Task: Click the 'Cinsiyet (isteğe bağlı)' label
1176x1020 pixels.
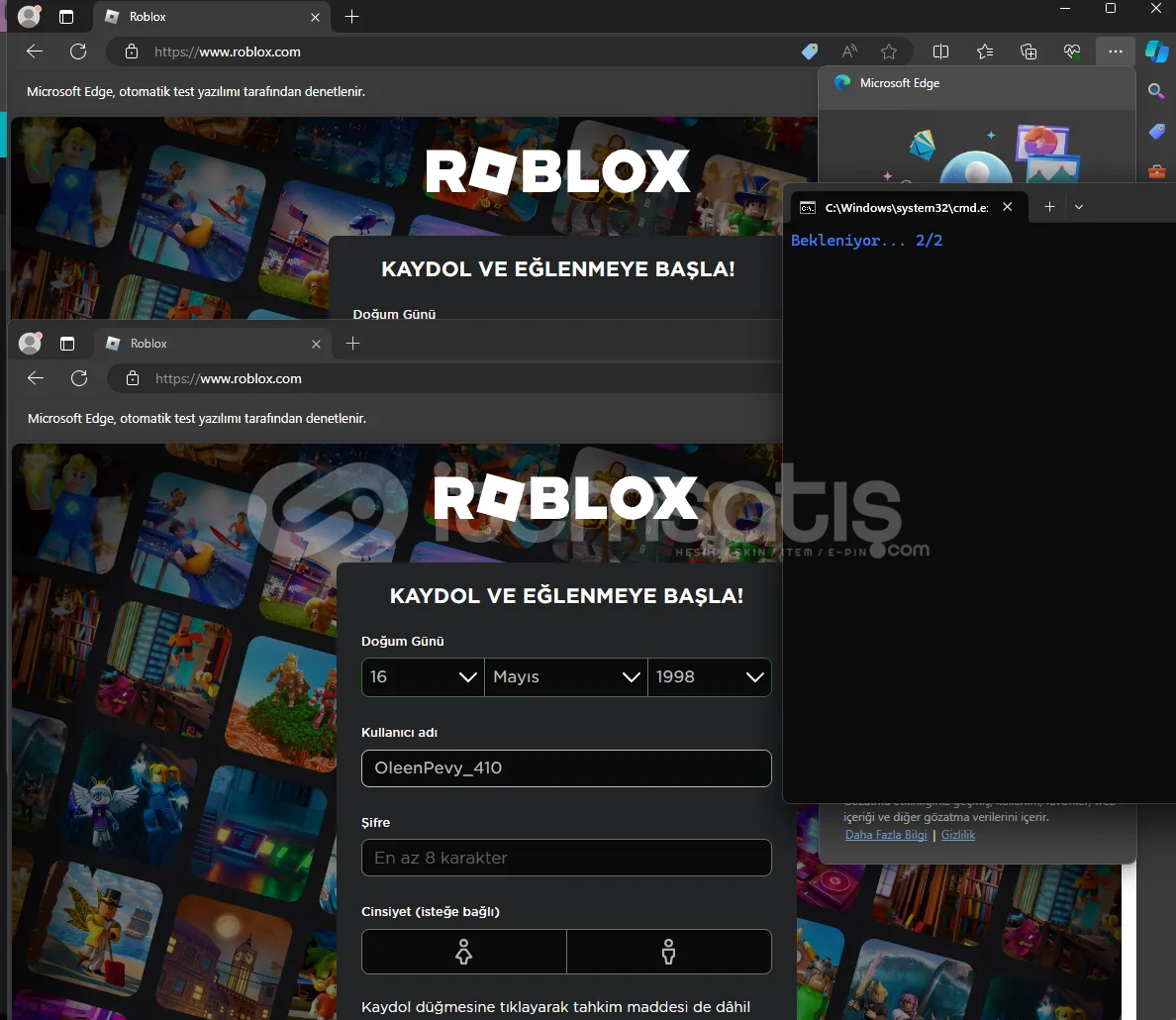Action: pos(431,911)
